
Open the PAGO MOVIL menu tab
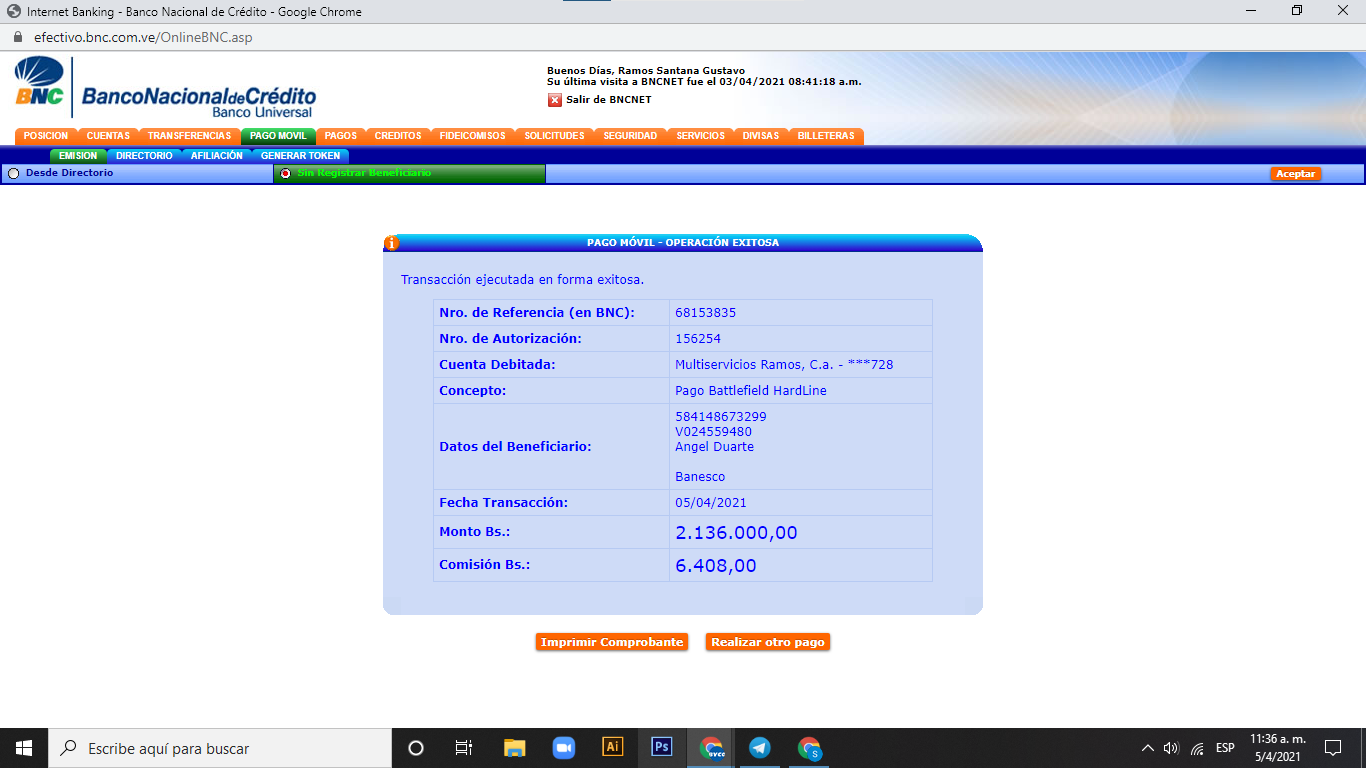click(x=278, y=136)
